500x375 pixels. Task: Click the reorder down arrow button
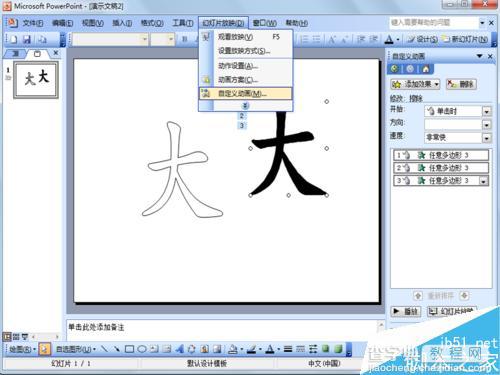pos(464,295)
